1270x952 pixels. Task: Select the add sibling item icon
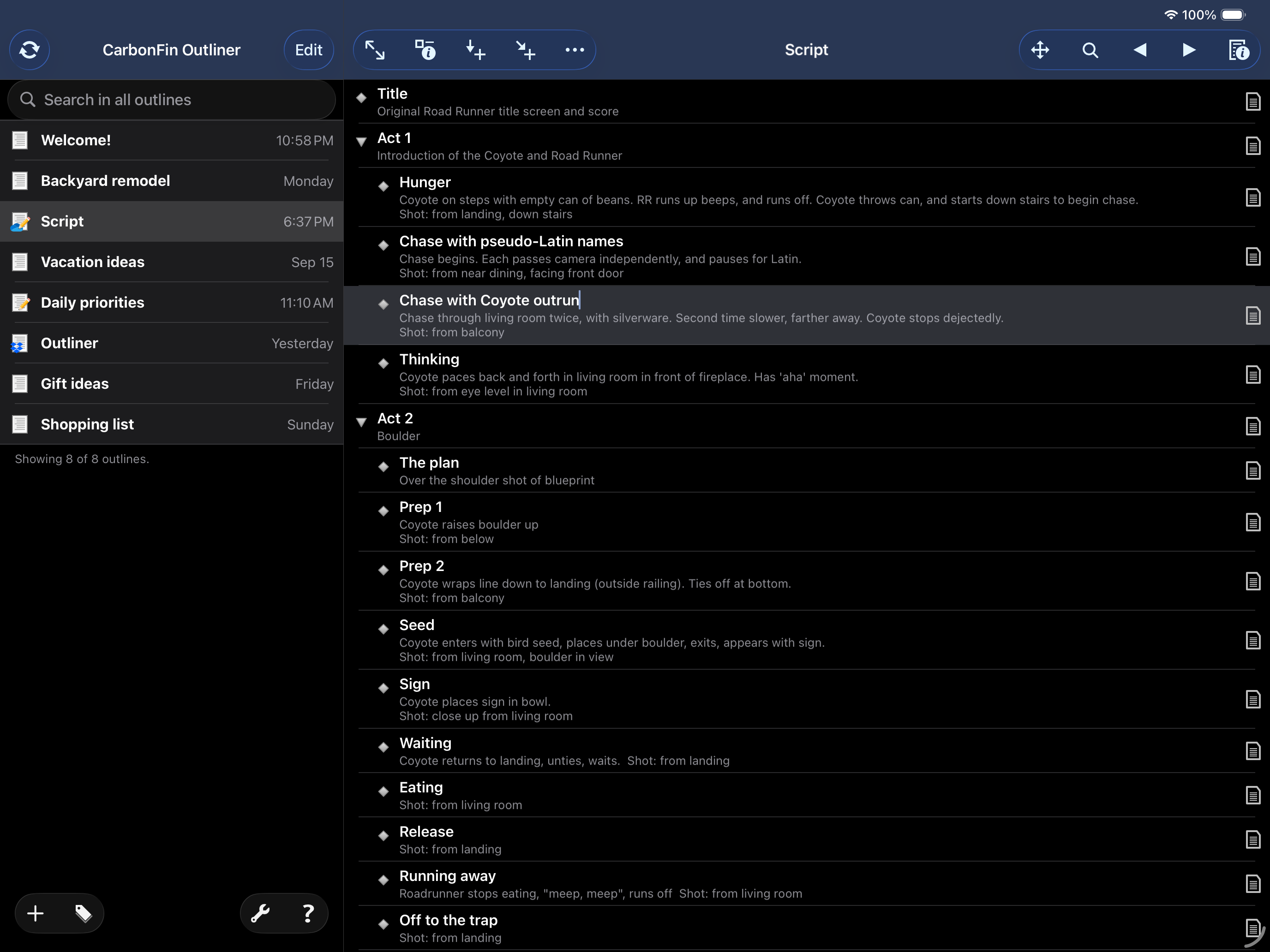[x=524, y=50]
